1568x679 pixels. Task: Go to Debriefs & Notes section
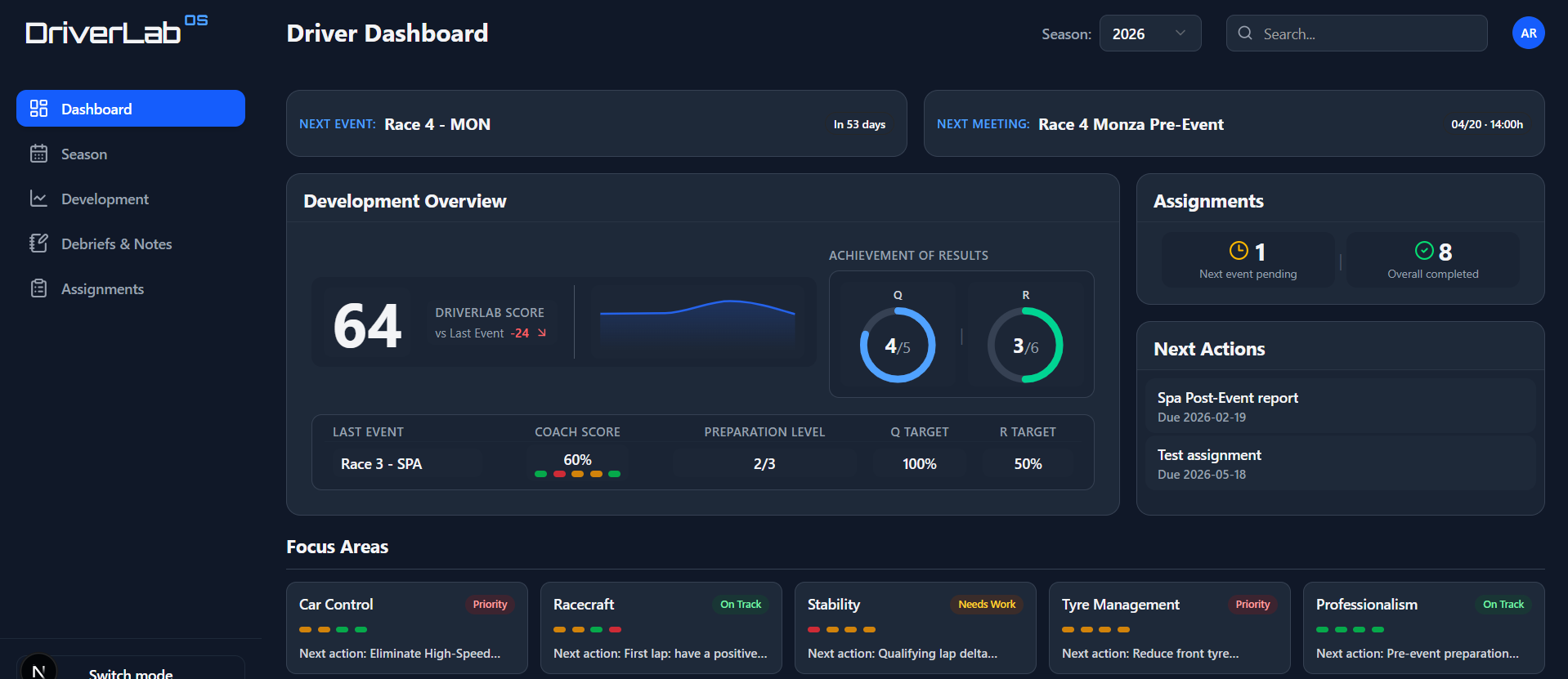pyautogui.click(x=116, y=244)
